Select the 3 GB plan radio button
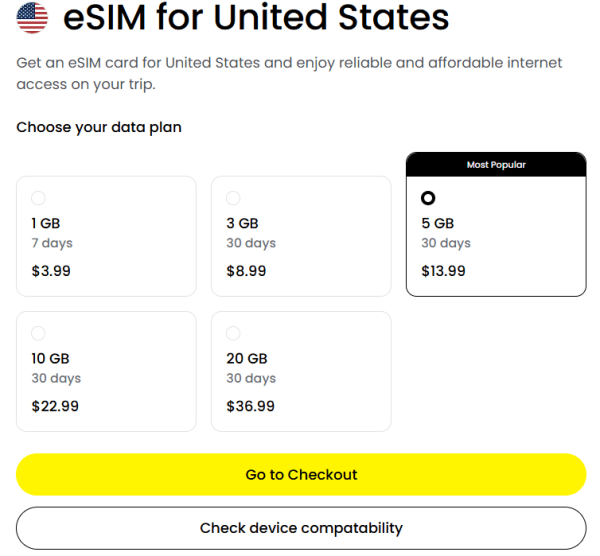 point(234,198)
